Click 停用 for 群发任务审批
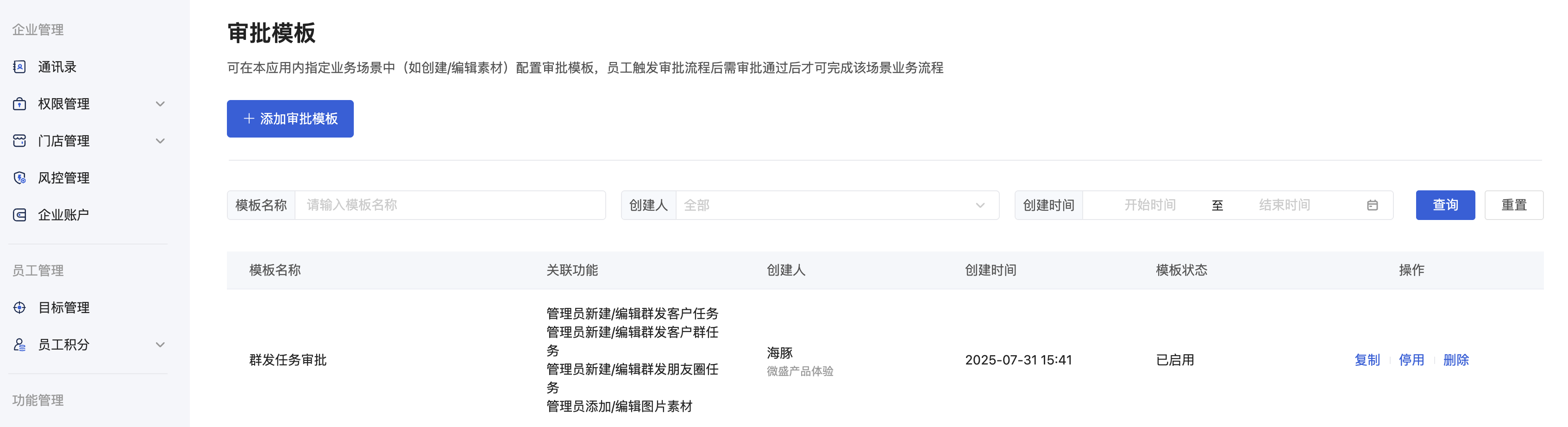The width and height of the screenshot is (1568, 427). tap(1411, 360)
